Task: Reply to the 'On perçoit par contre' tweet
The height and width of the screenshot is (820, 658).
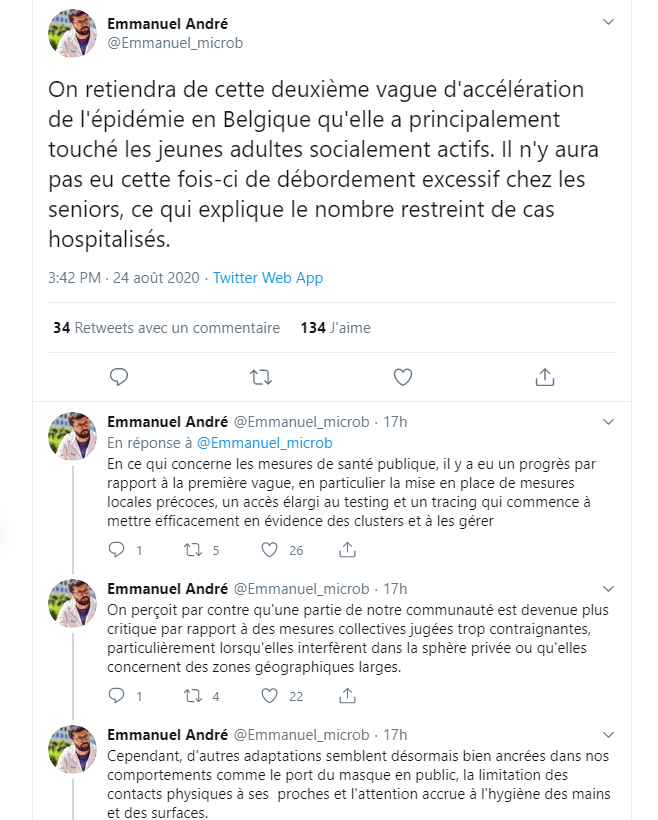Action: 116,696
